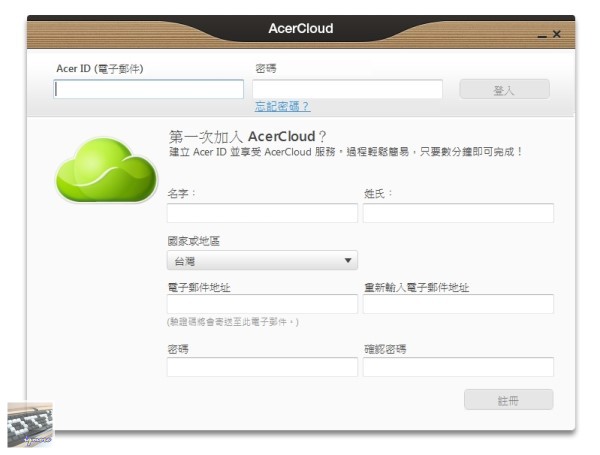600x455 pixels.
Task: Open the 國家或地區 dropdown showing 台灣
Action: click(262, 261)
